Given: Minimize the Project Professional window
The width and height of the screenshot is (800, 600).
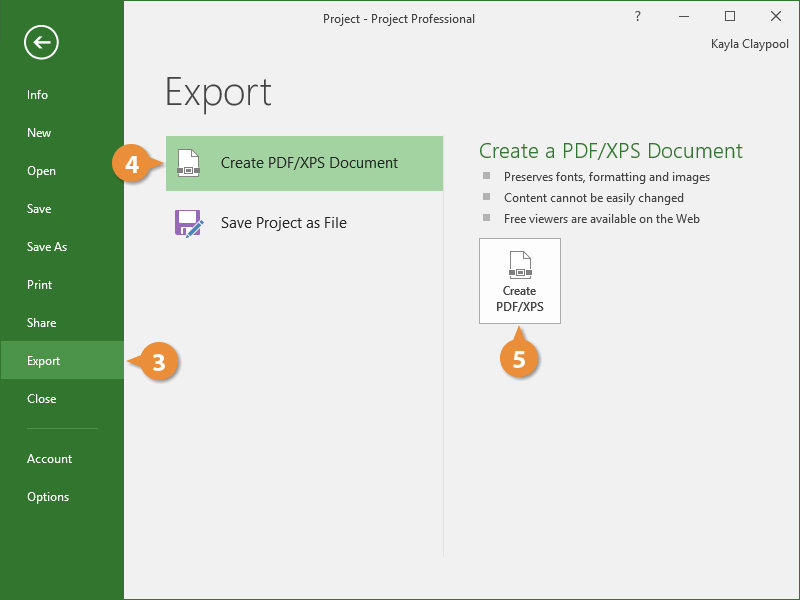Looking at the screenshot, I should point(685,17).
